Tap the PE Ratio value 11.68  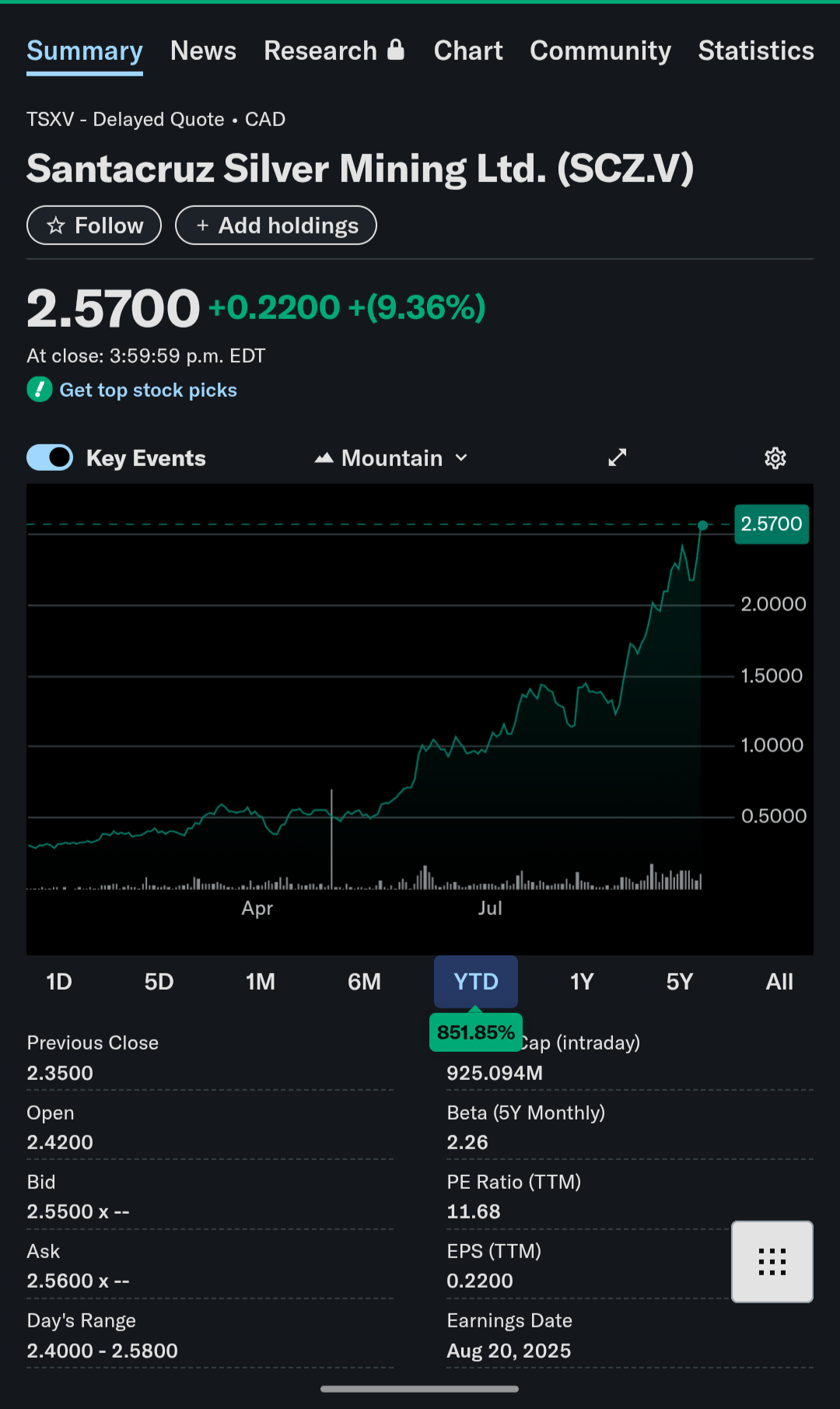[474, 1211]
